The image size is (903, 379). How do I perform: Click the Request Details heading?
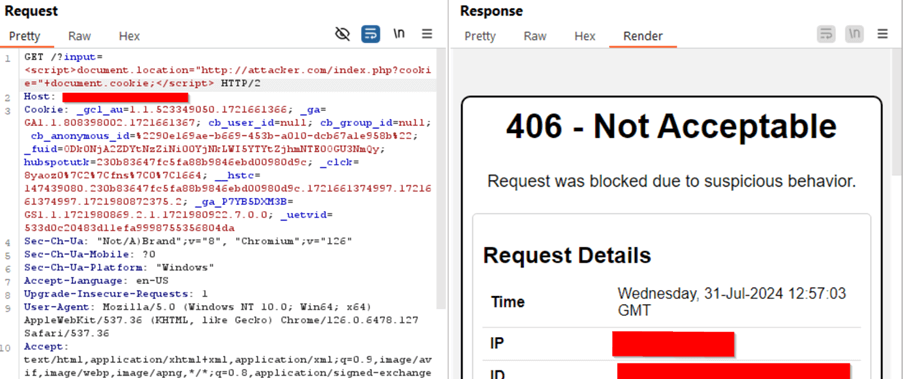[567, 254]
